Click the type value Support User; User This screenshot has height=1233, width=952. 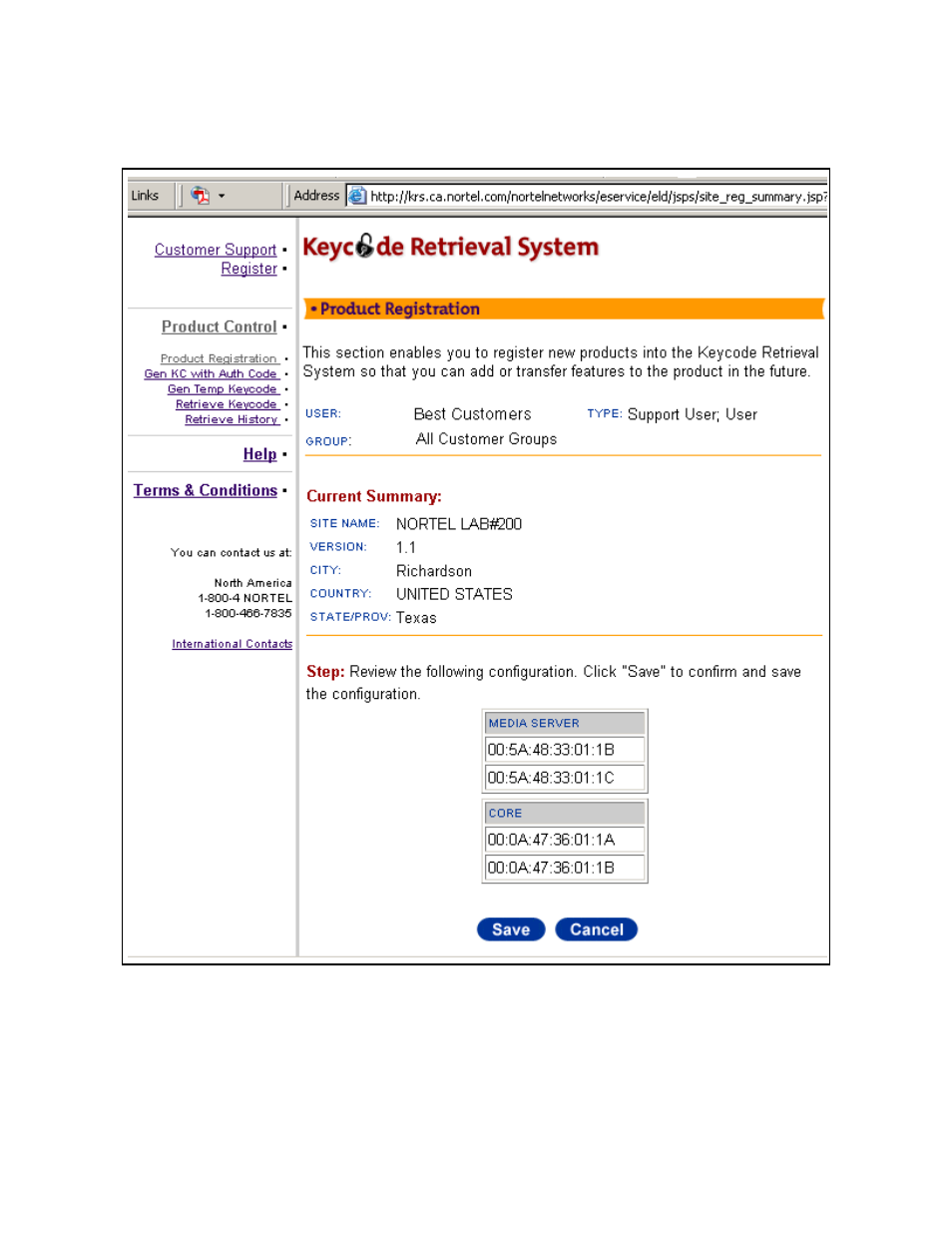[x=693, y=414]
